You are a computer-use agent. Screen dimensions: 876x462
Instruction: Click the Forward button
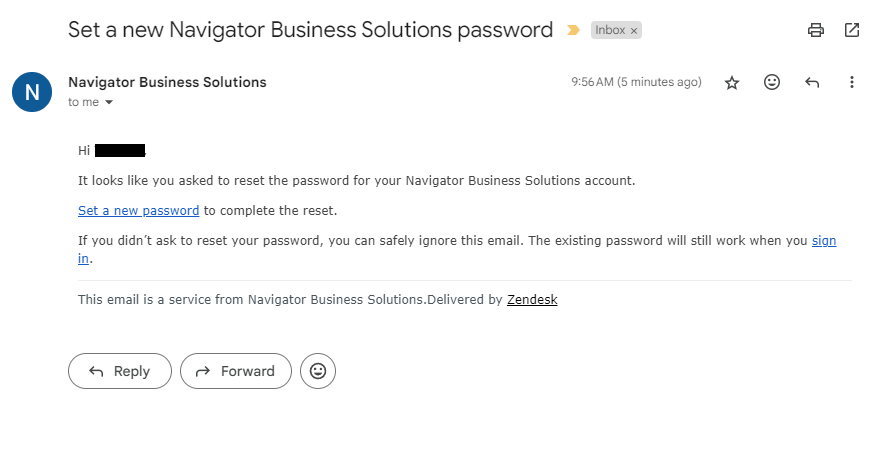click(x=236, y=371)
